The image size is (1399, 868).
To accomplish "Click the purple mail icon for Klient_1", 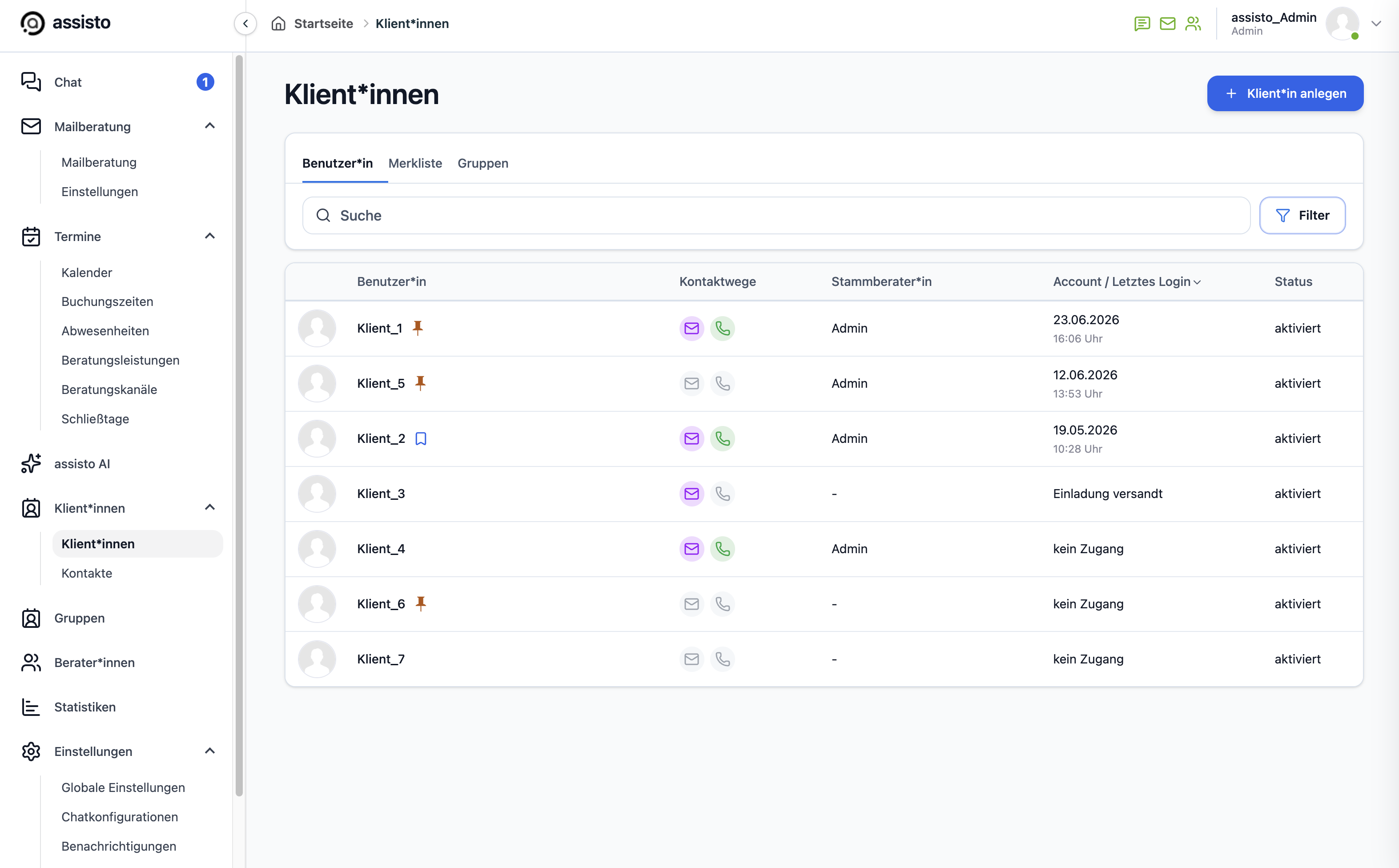I will point(691,328).
